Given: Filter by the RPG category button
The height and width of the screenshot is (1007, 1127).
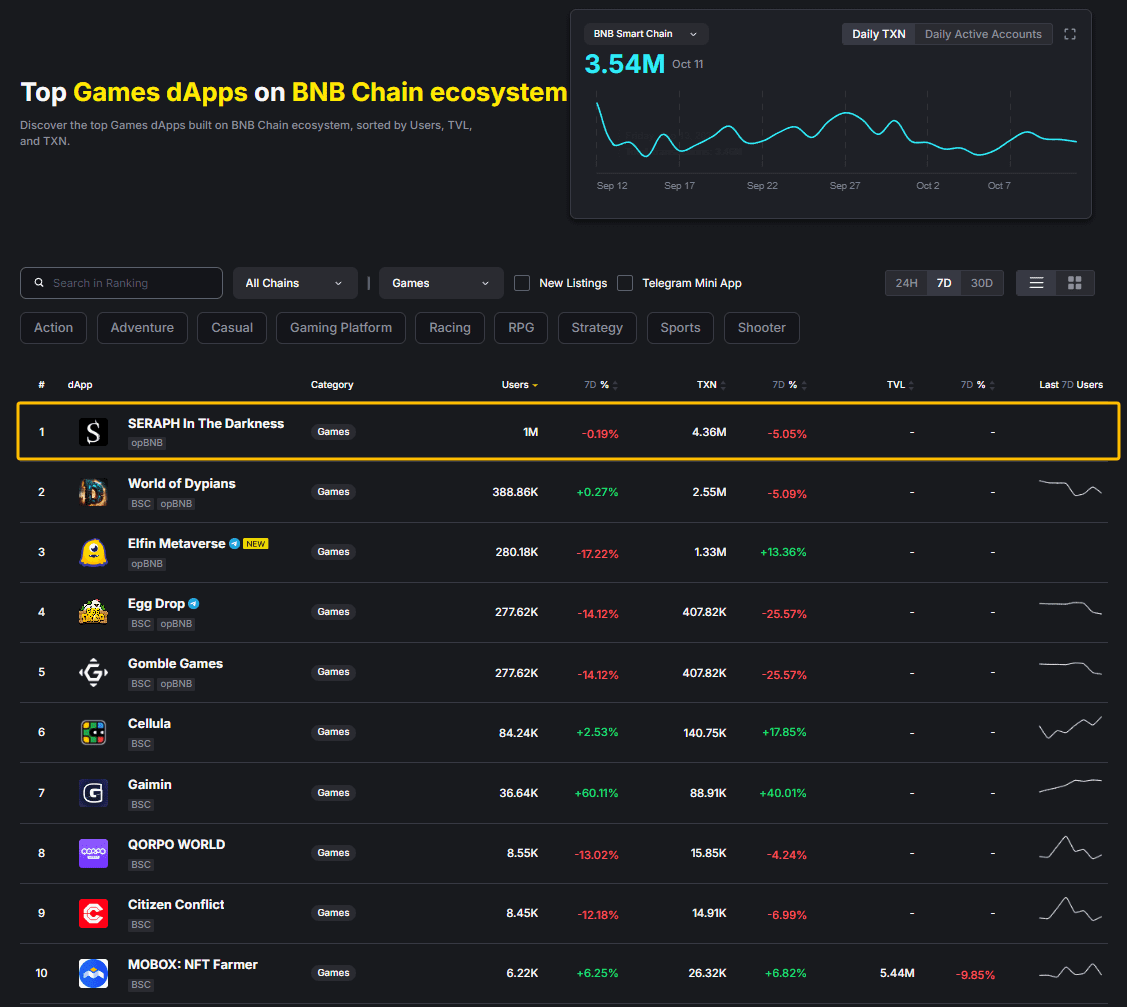Looking at the screenshot, I should click(521, 328).
